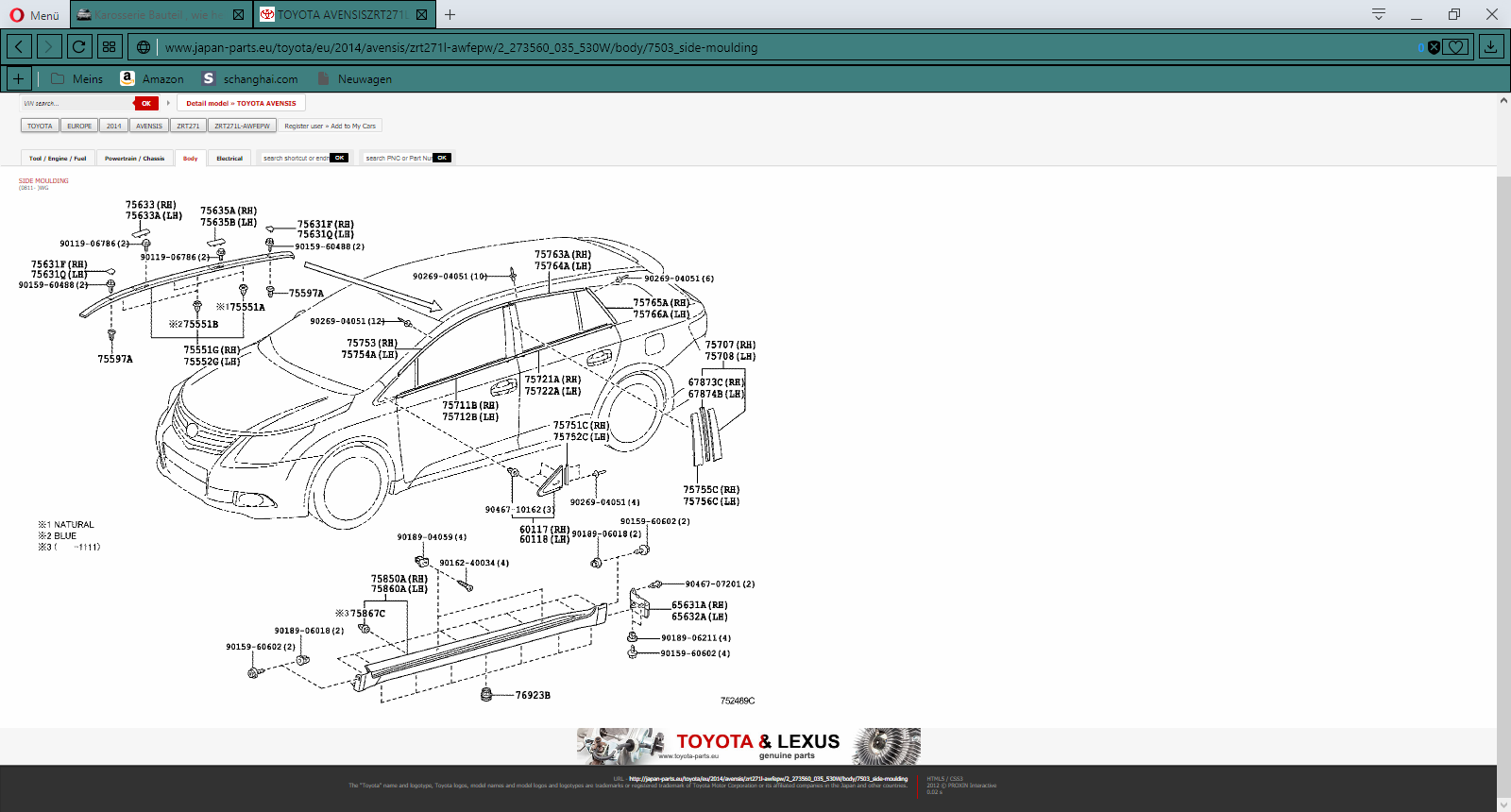Click part number 75551G (RH) label
This screenshot has width=1511, height=812.
point(212,350)
